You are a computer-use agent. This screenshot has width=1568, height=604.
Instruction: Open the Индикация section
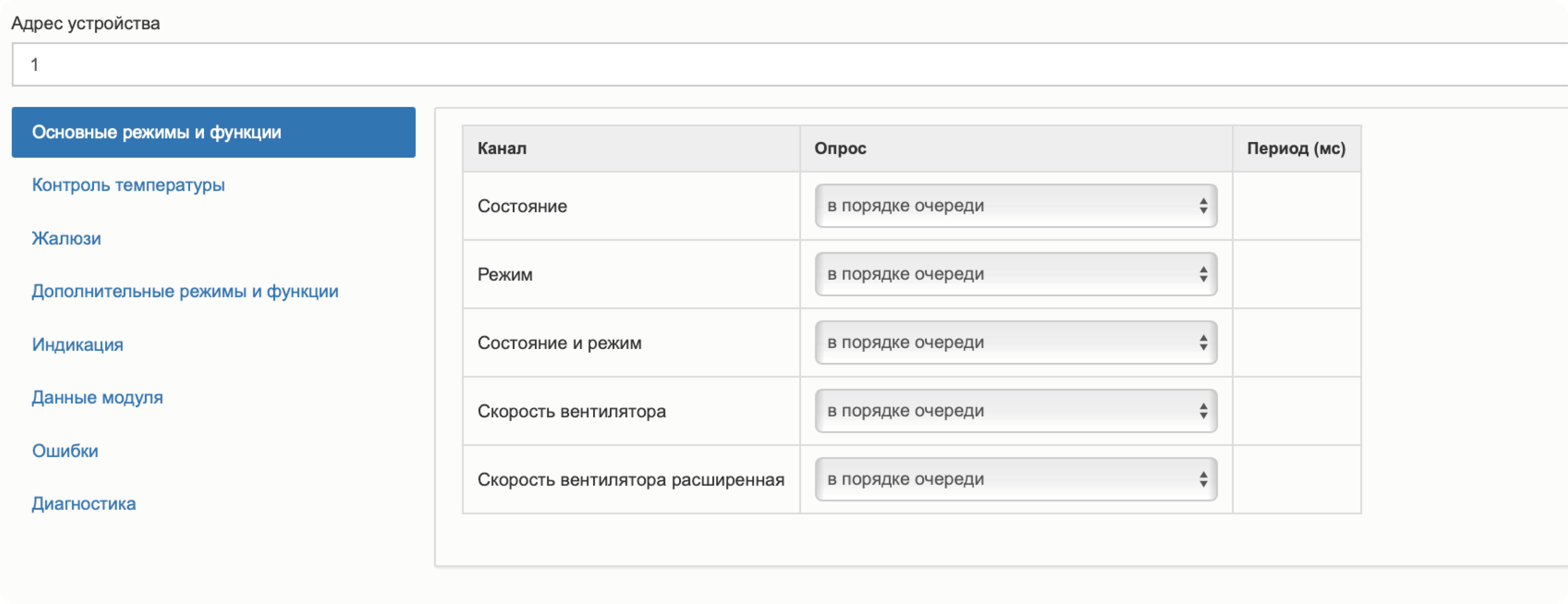click(77, 345)
